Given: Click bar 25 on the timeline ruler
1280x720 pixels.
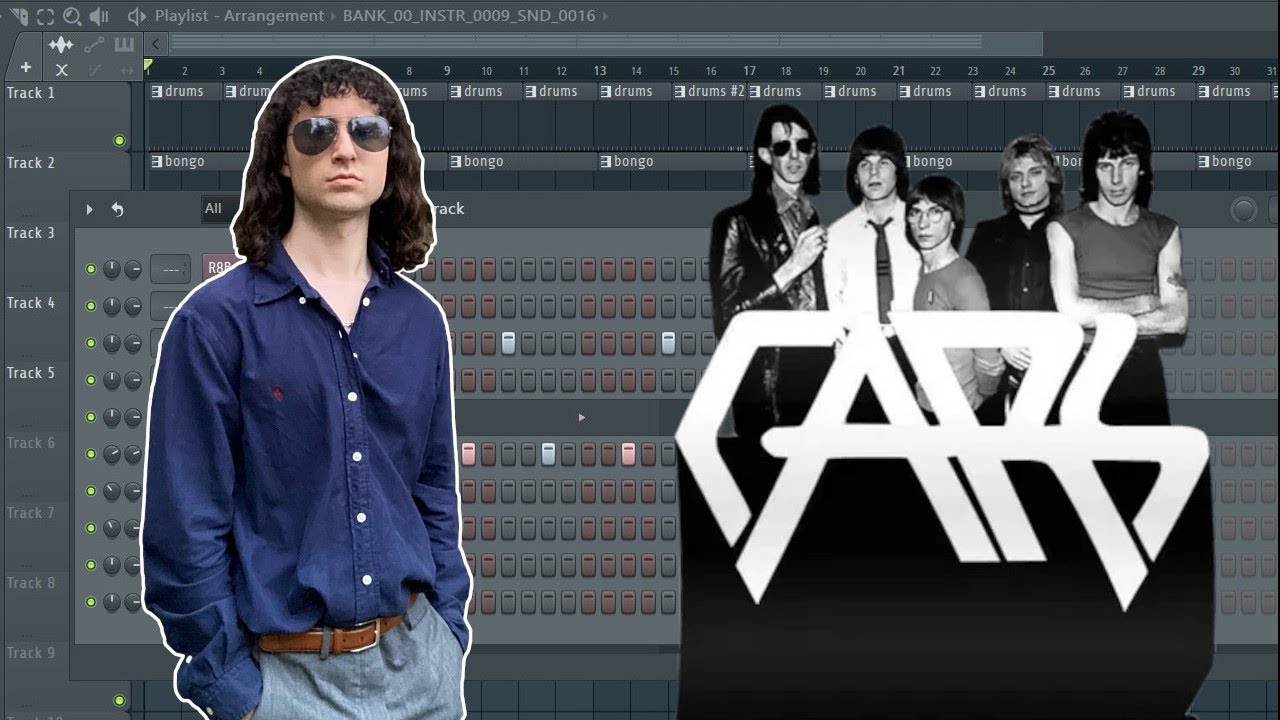Looking at the screenshot, I should point(1048,71).
